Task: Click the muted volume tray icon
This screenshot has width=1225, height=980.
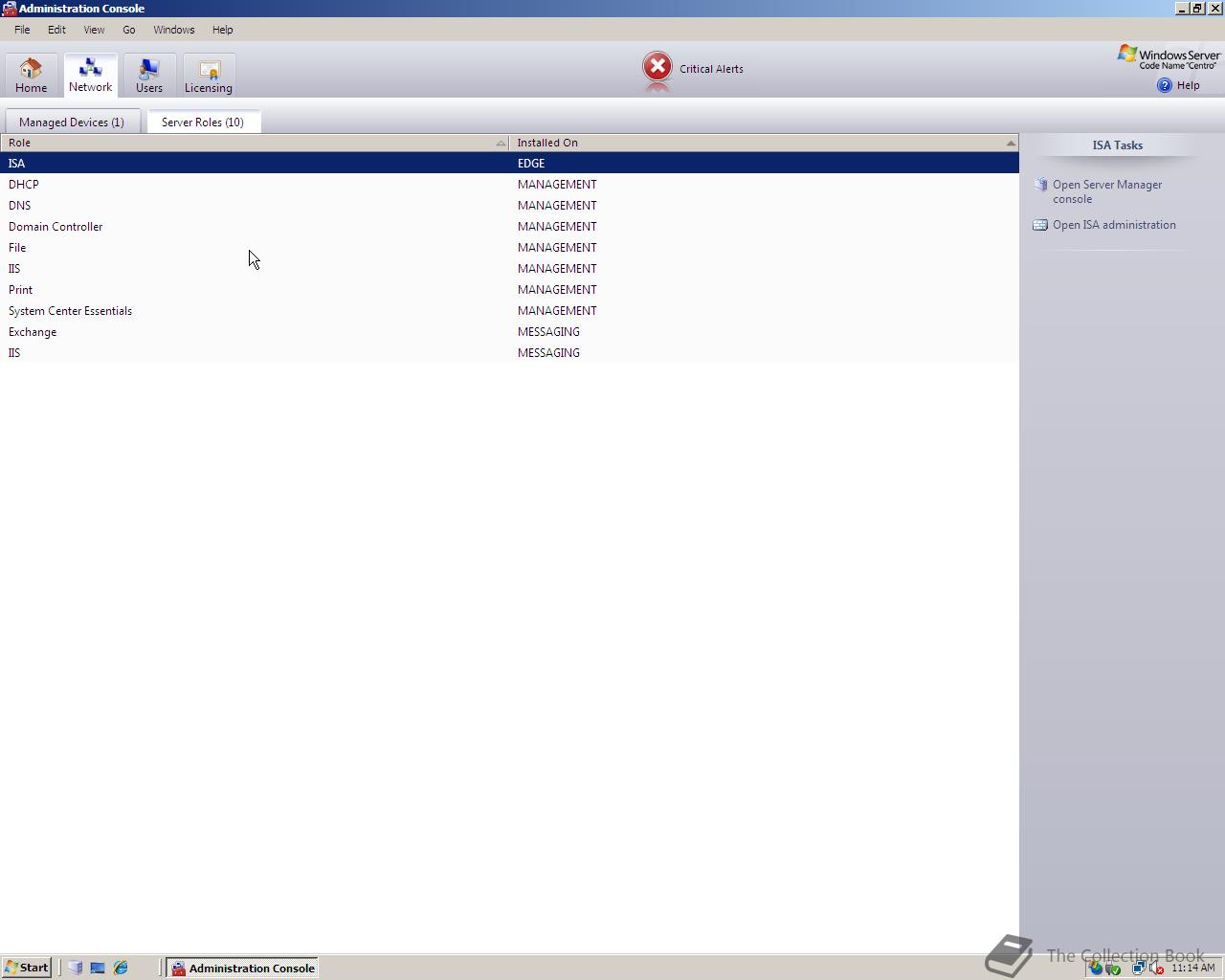Action: click(x=1156, y=968)
